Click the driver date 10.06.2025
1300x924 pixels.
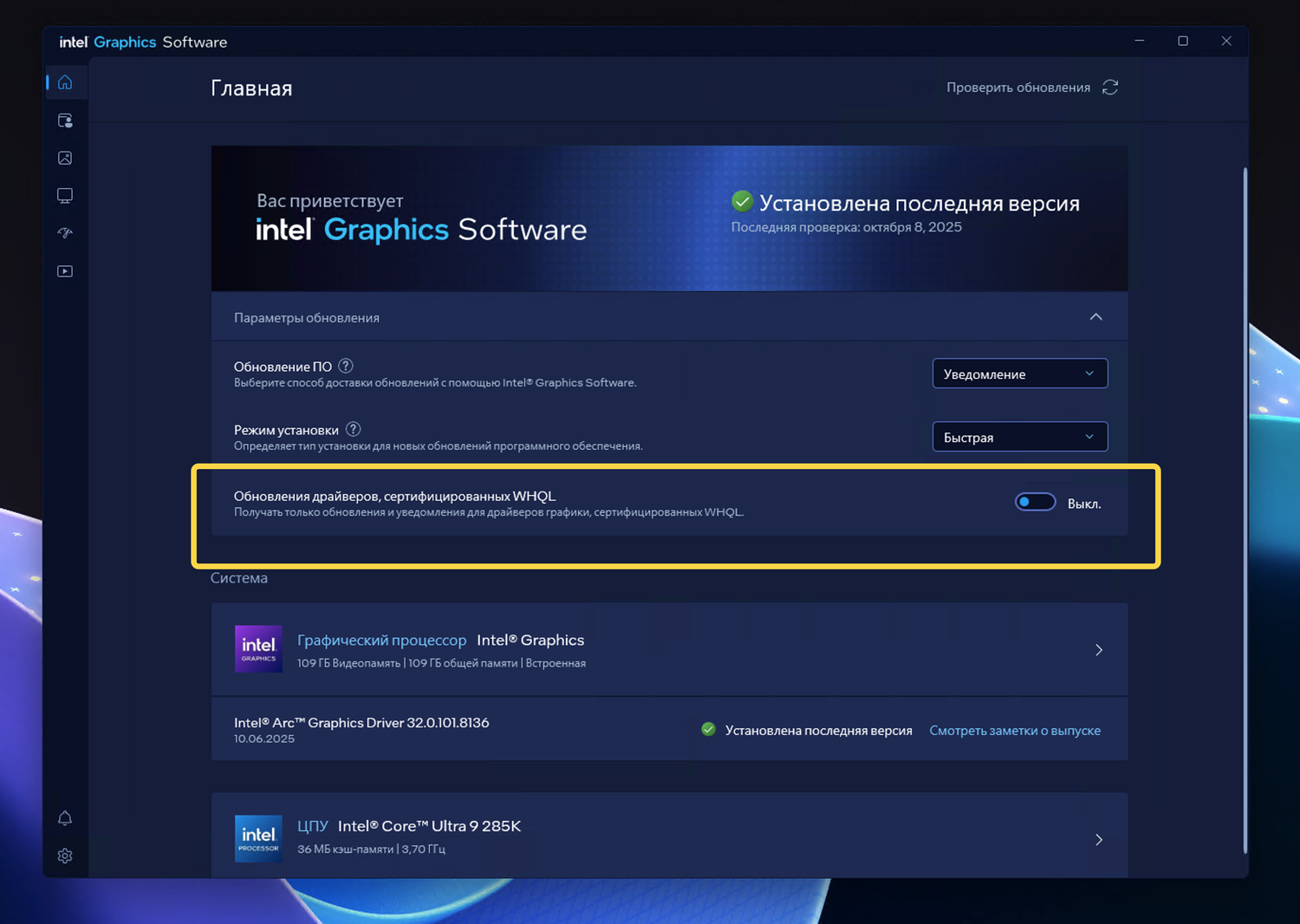pos(264,739)
